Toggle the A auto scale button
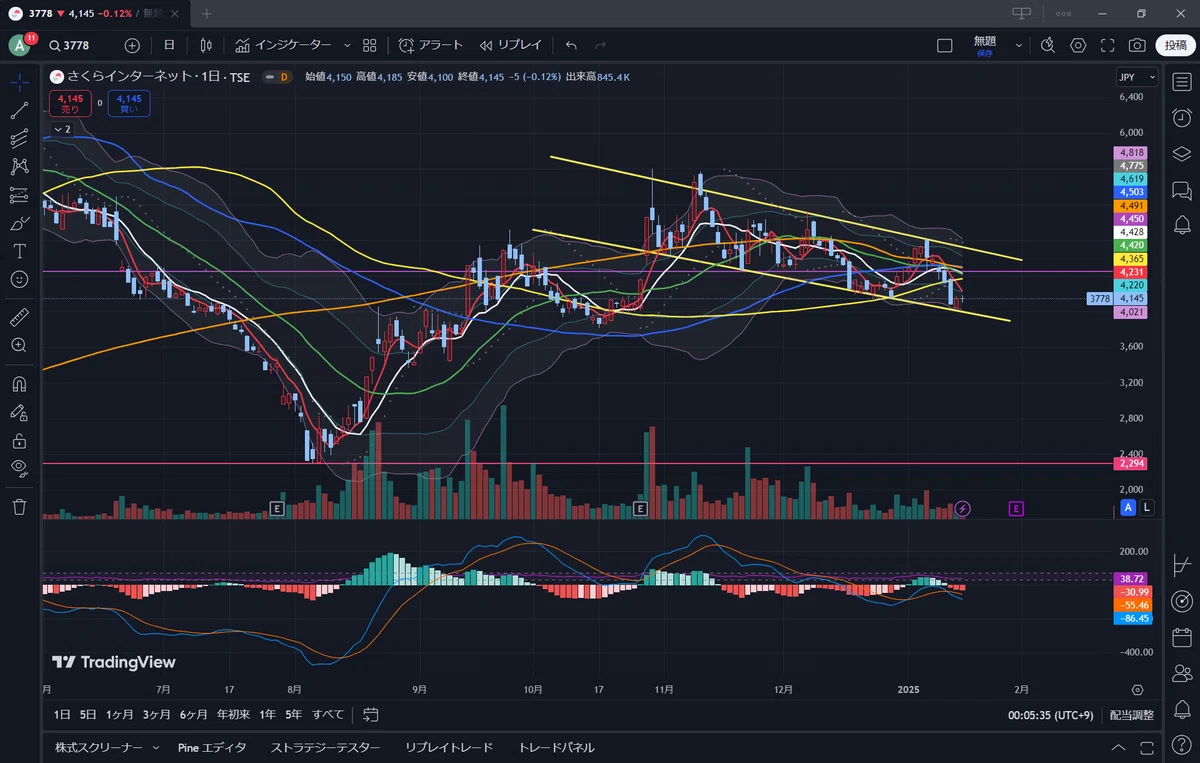The height and width of the screenshot is (763, 1200). 1128,508
